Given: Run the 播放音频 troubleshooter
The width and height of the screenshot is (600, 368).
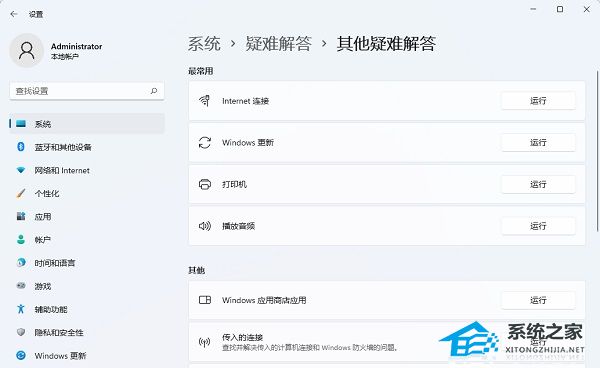Looking at the screenshot, I should click(538, 226).
